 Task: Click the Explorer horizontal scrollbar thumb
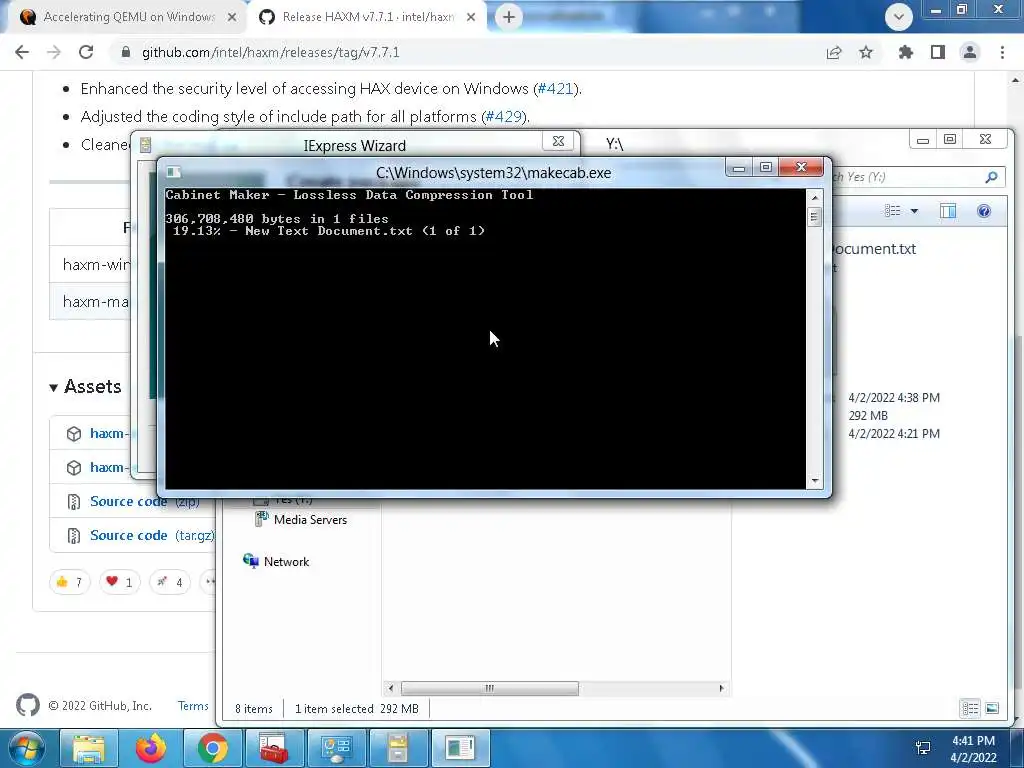[489, 688]
